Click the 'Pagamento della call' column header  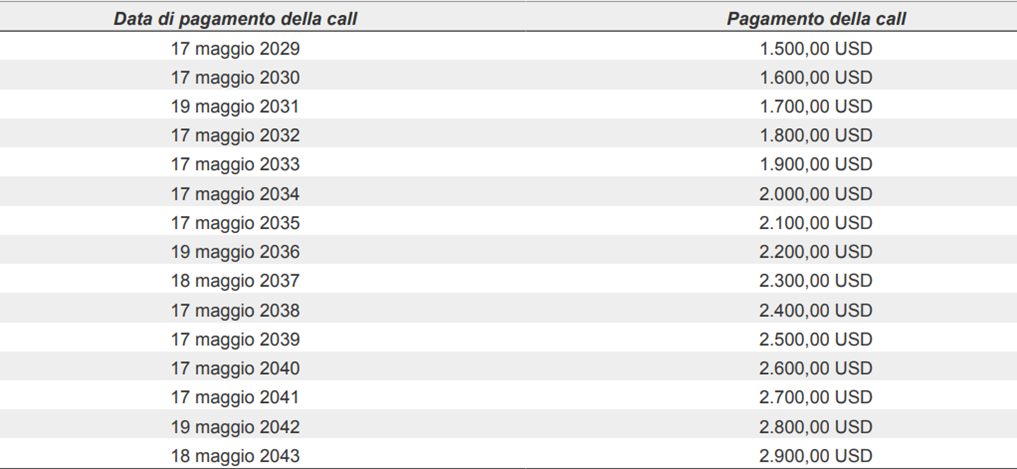pos(816,19)
